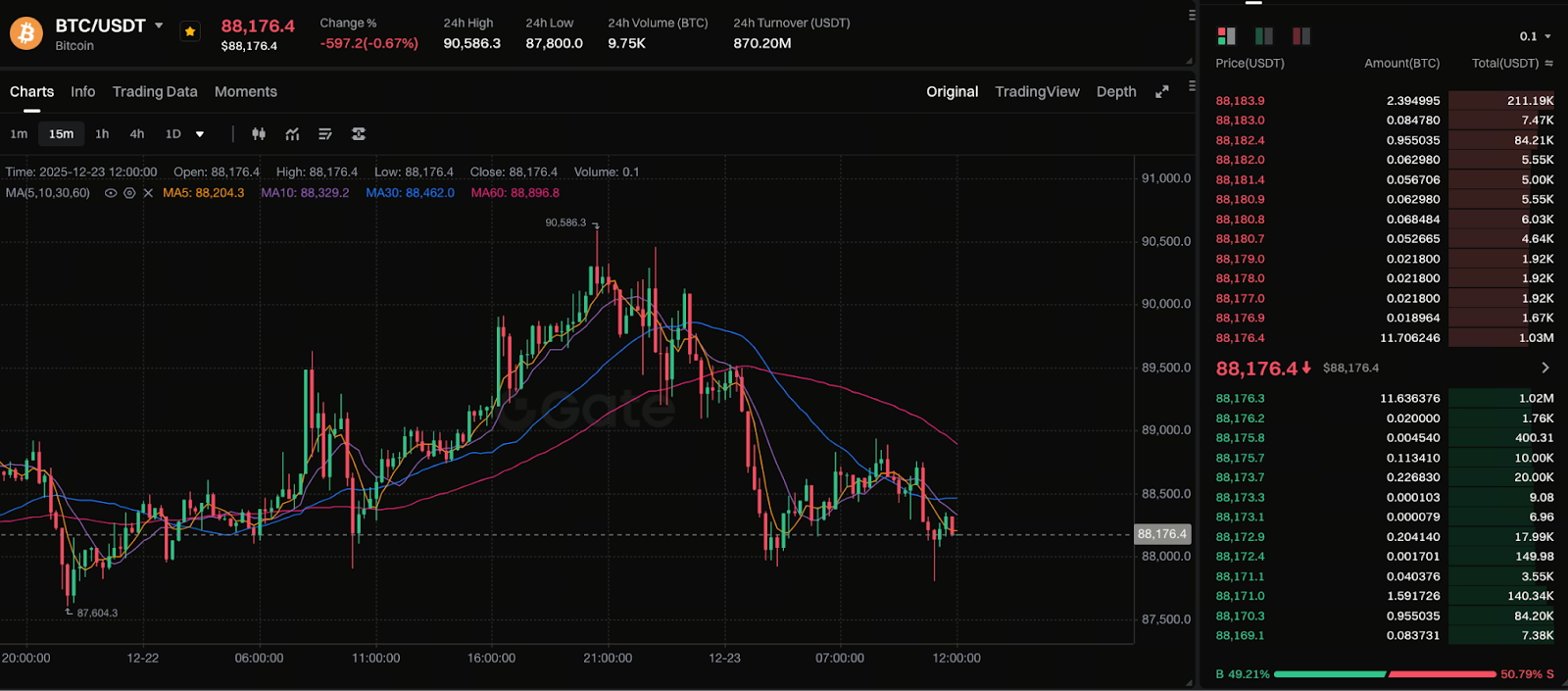Toggle MA indicator visibility with eye icon

(111, 193)
